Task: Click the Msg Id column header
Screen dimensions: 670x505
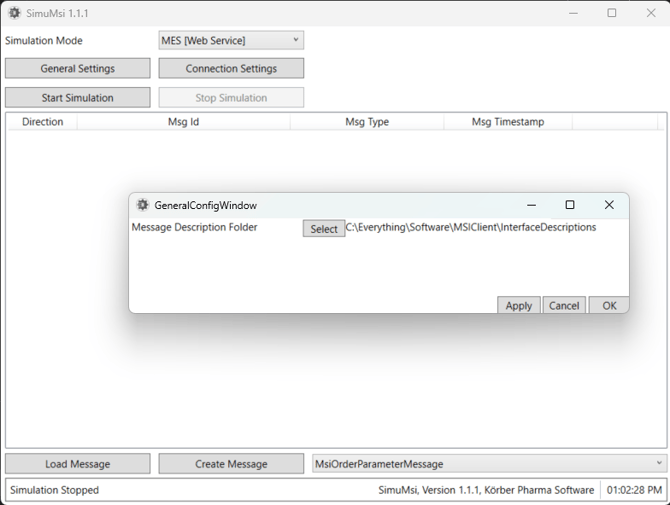Action: pos(183,122)
